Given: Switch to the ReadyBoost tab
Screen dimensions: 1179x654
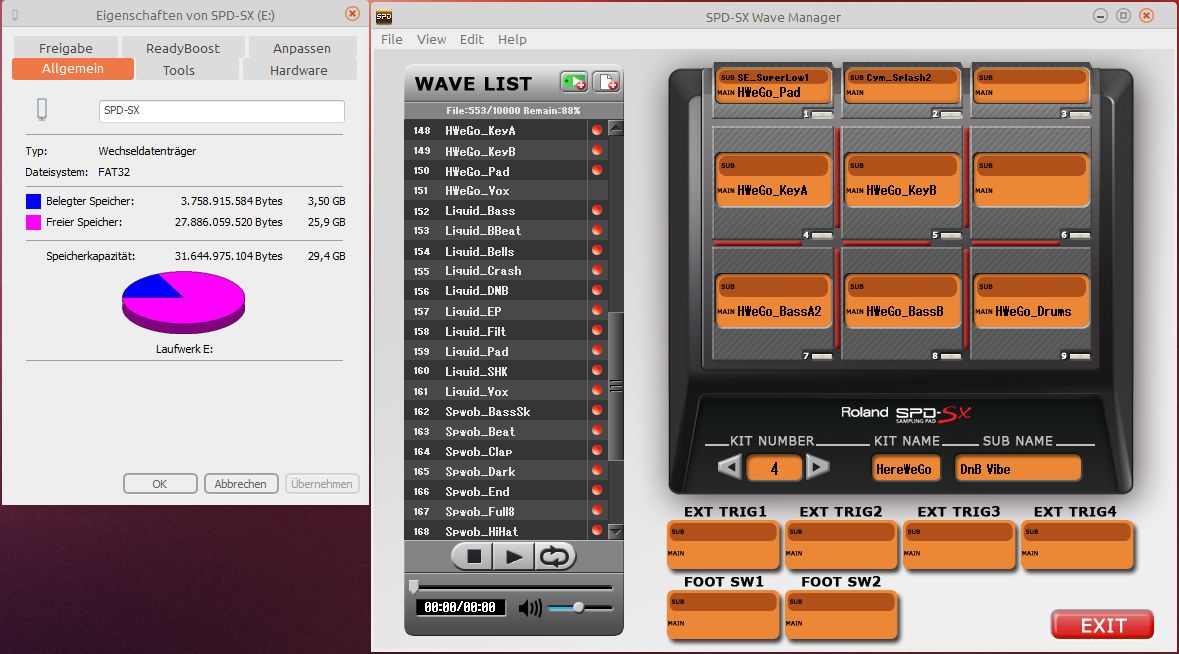Looking at the screenshot, I should [183, 48].
